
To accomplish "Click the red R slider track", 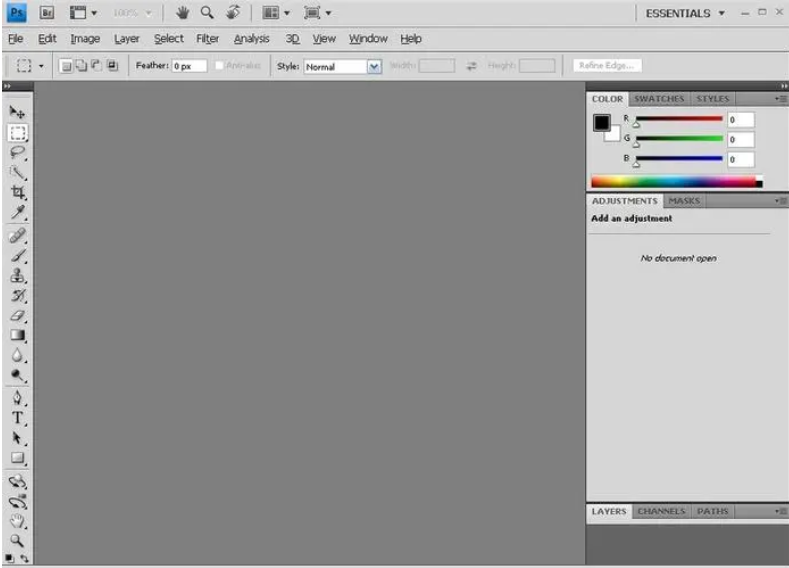I will coord(679,119).
